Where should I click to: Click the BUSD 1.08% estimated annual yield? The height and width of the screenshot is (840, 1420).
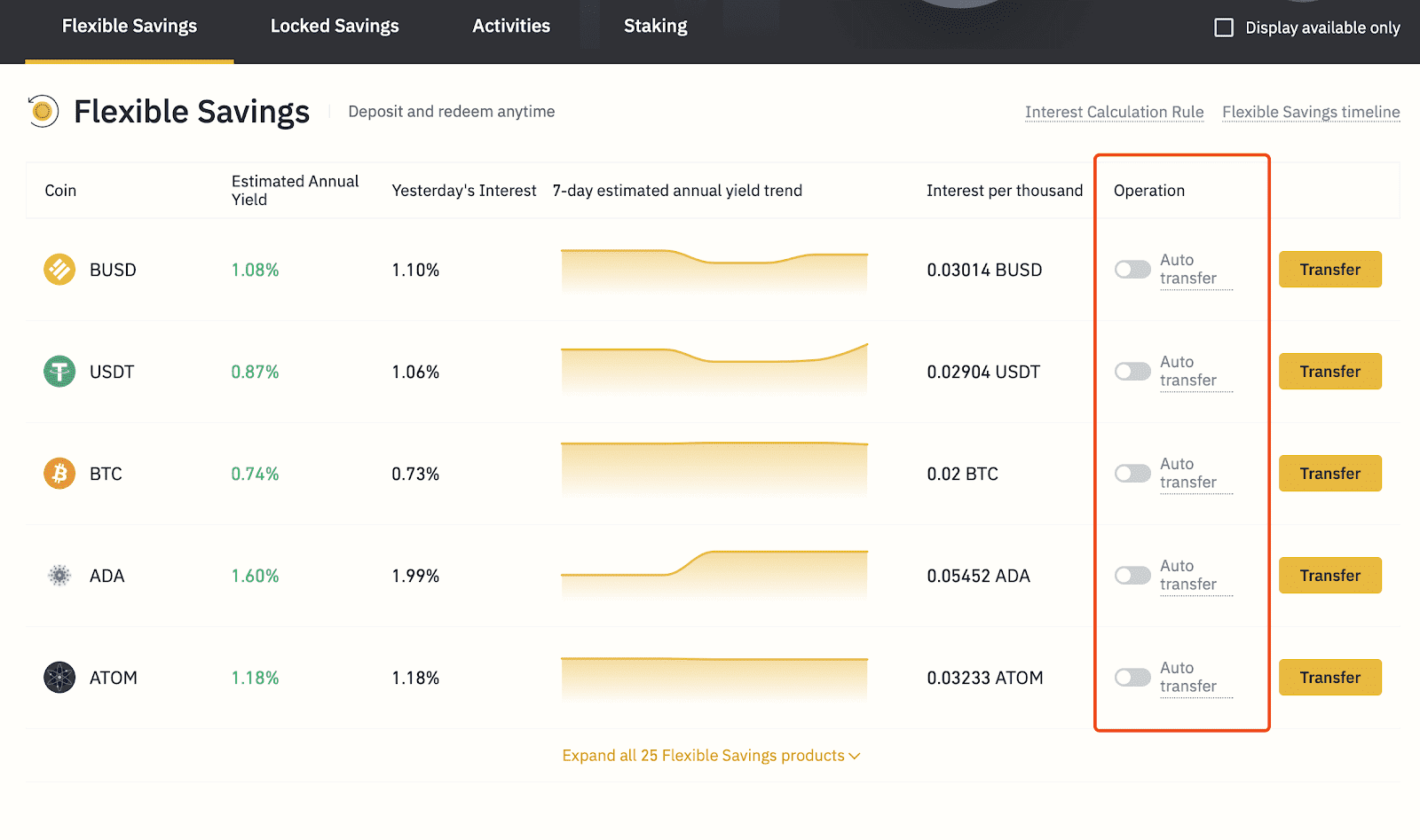[255, 270]
